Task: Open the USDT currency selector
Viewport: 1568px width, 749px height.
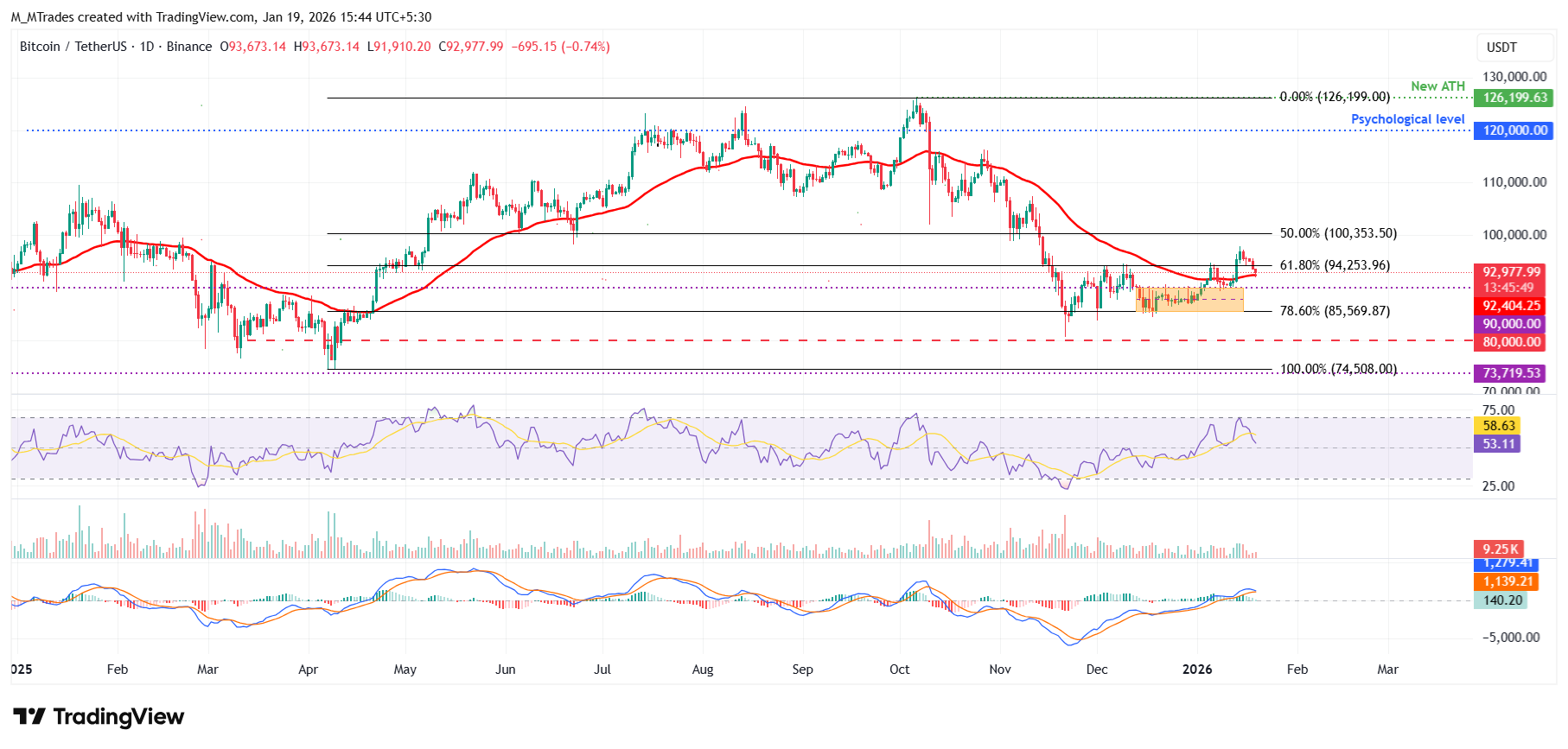Action: (1501, 48)
